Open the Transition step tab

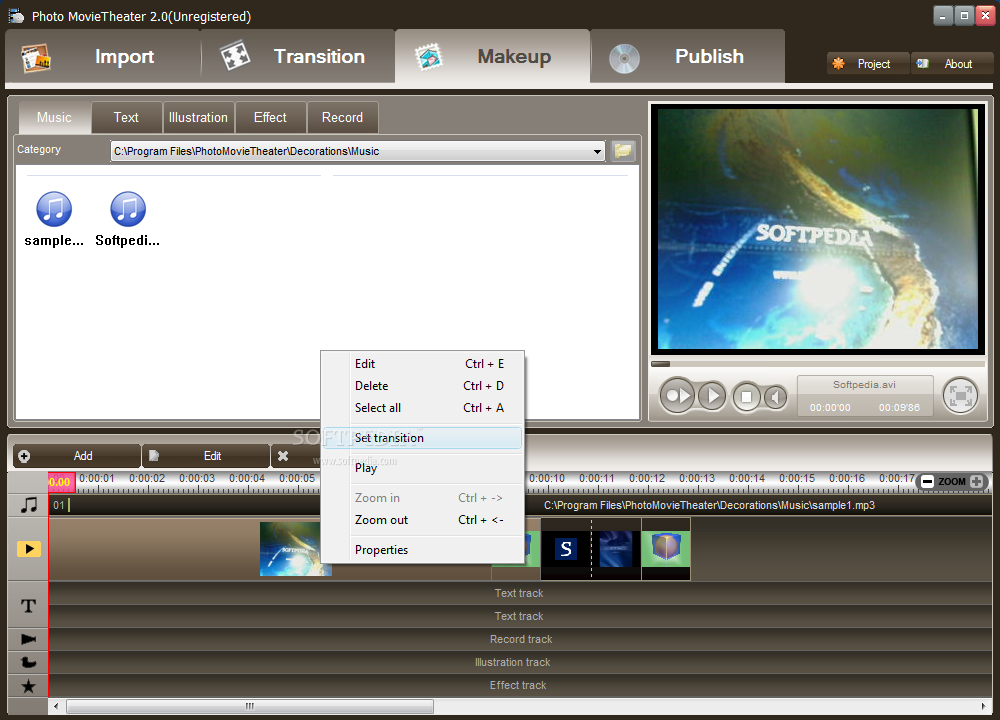(x=298, y=56)
